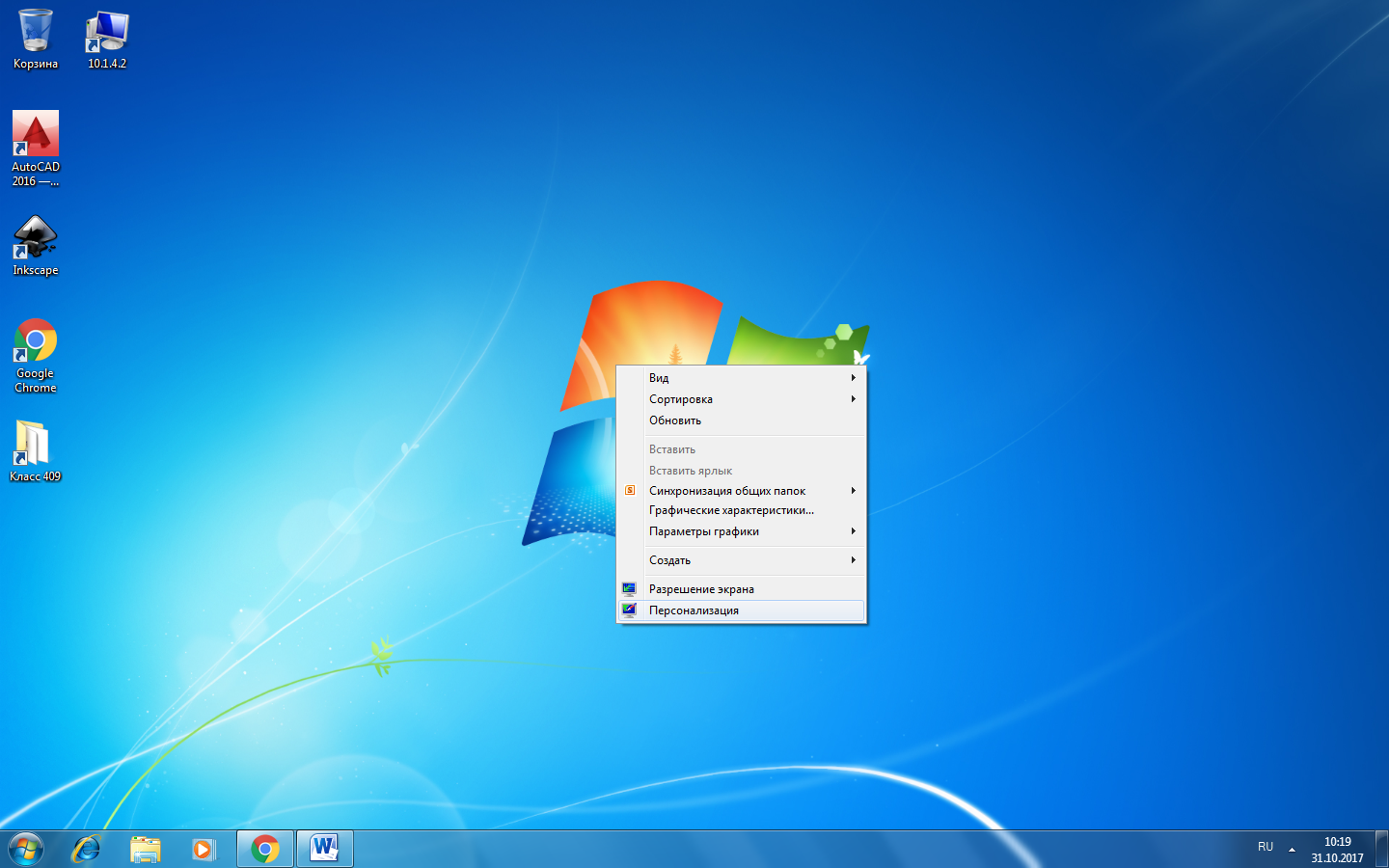The width and height of the screenshot is (1389, 868).
Task: Select the AutoCAD 2016 desktop shortcut
Action: 36,149
